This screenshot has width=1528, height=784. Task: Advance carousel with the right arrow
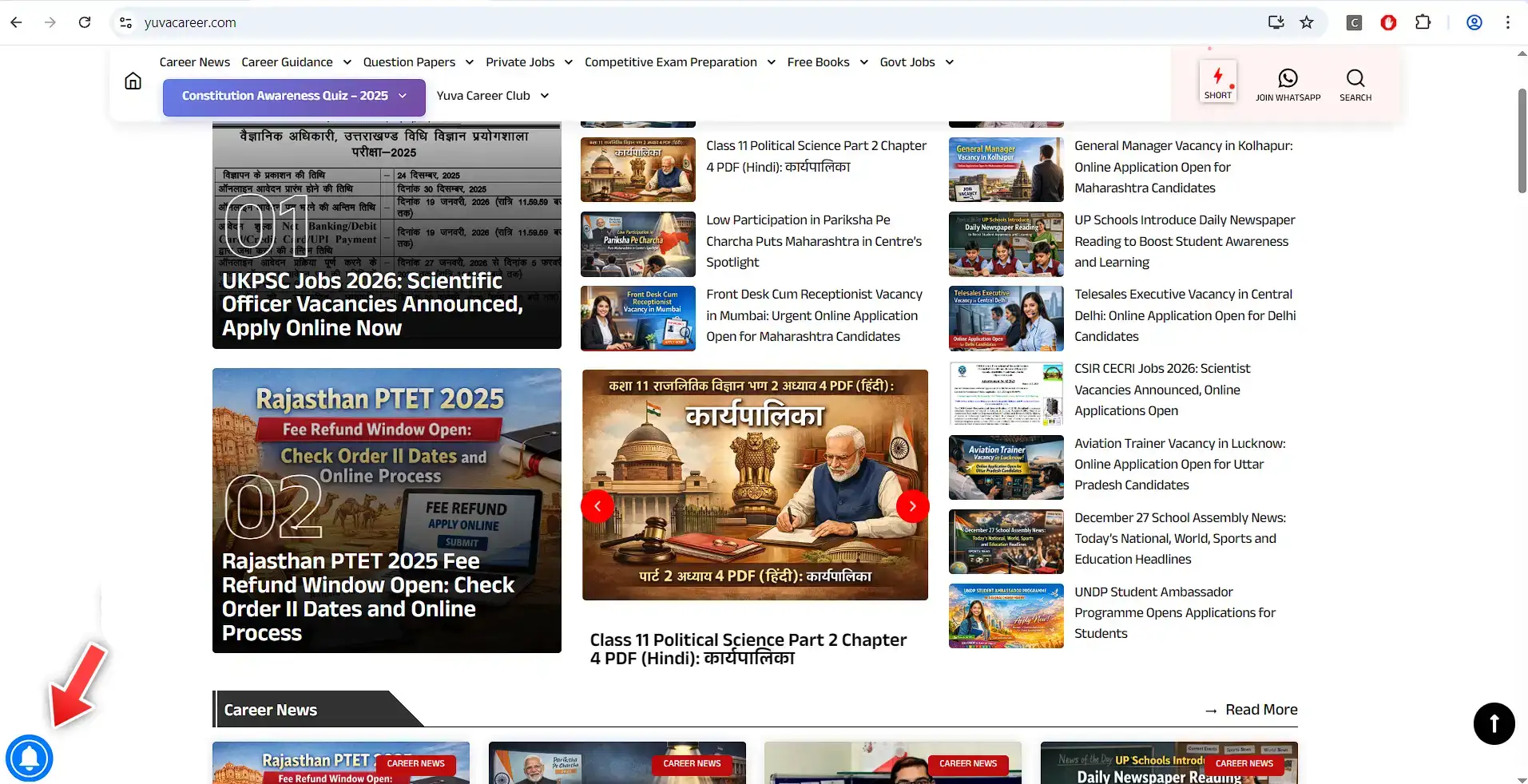coord(912,506)
